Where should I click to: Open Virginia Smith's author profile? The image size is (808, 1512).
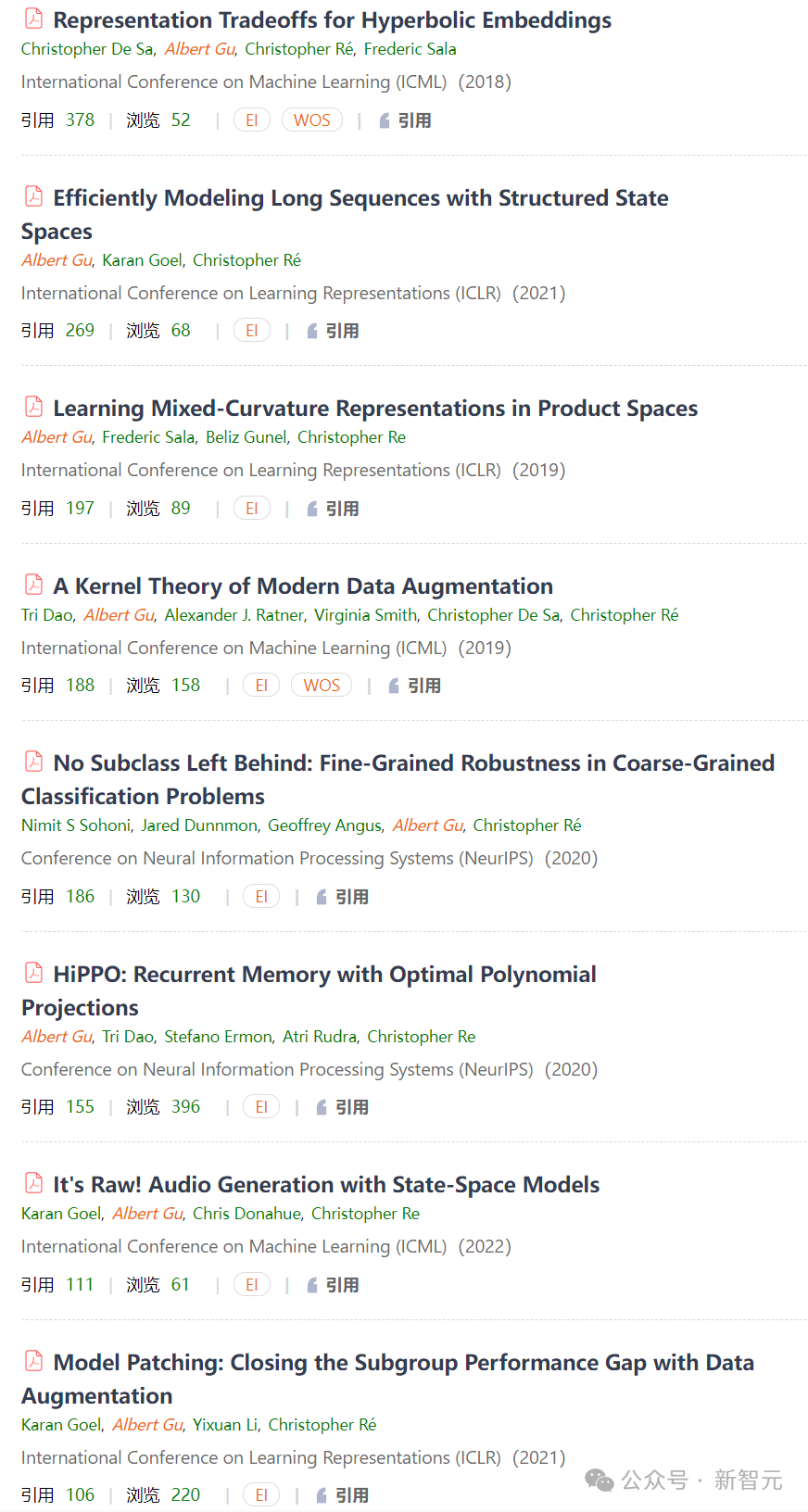click(365, 615)
